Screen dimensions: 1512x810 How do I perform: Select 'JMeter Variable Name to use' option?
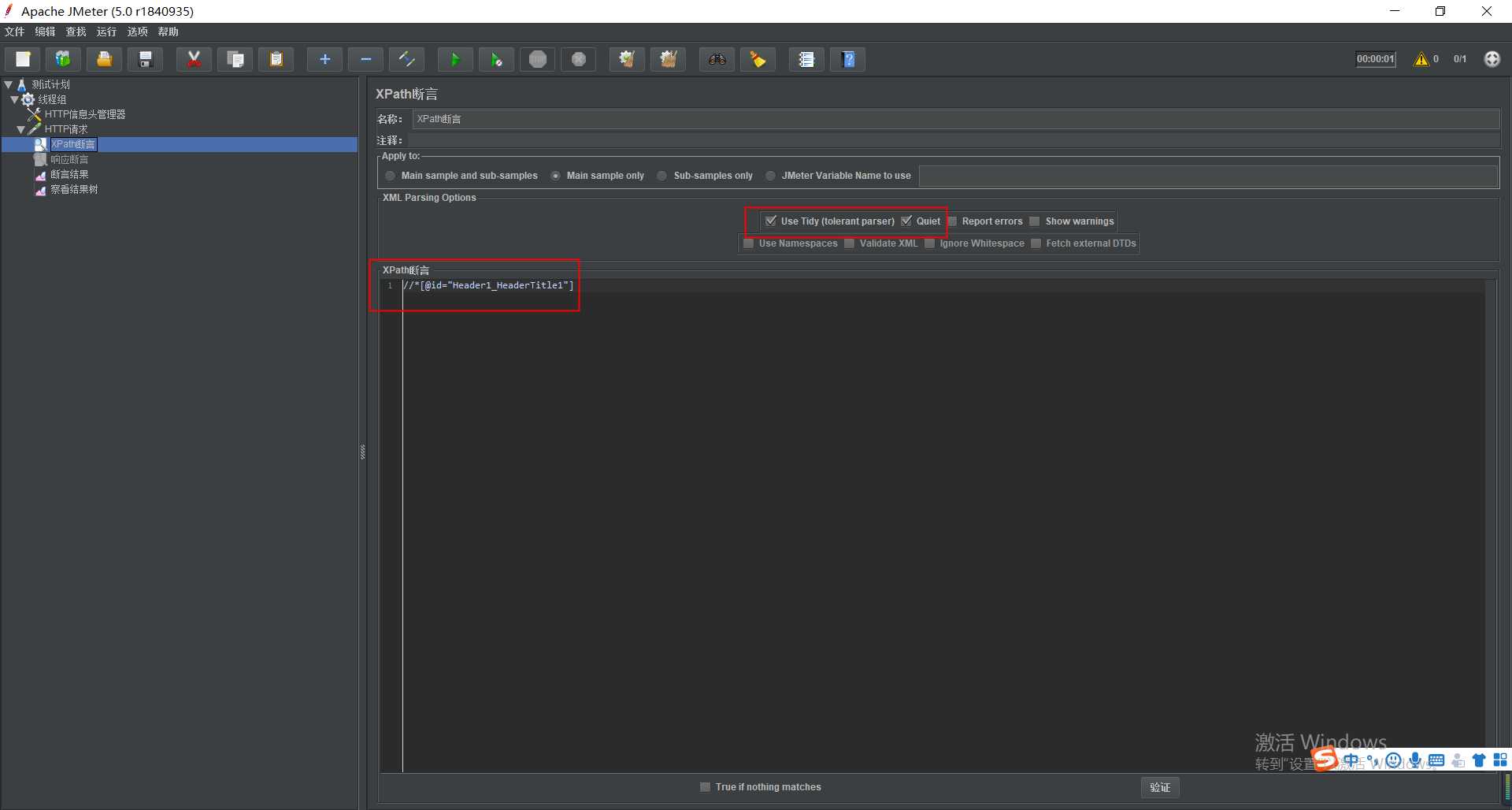click(839, 176)
